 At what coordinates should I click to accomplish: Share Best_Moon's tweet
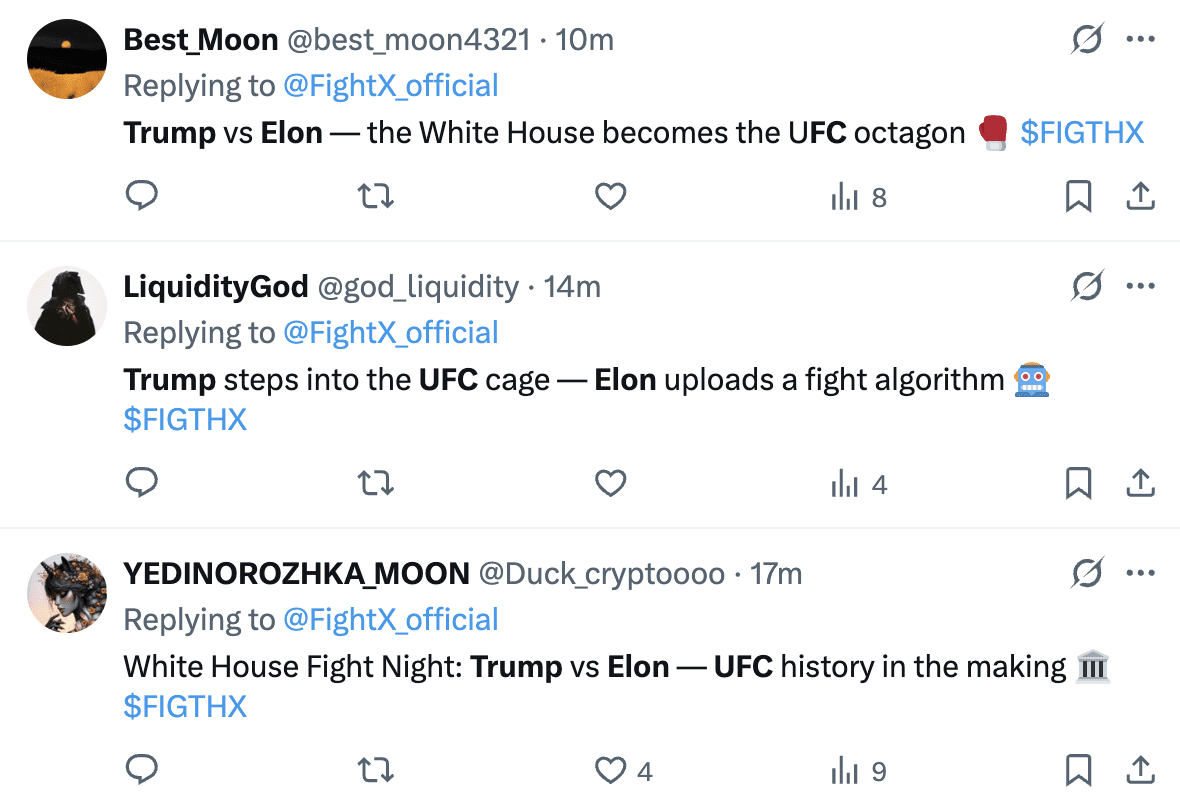point(1140,197)
